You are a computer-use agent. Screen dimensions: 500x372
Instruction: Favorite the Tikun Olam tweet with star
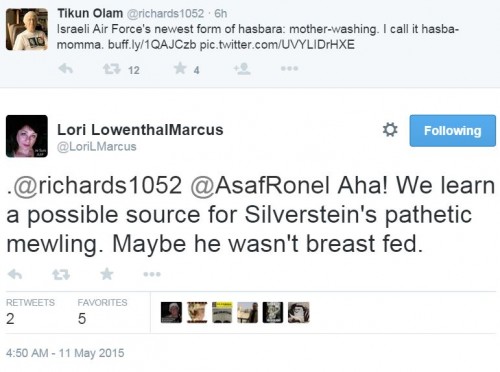180,69
